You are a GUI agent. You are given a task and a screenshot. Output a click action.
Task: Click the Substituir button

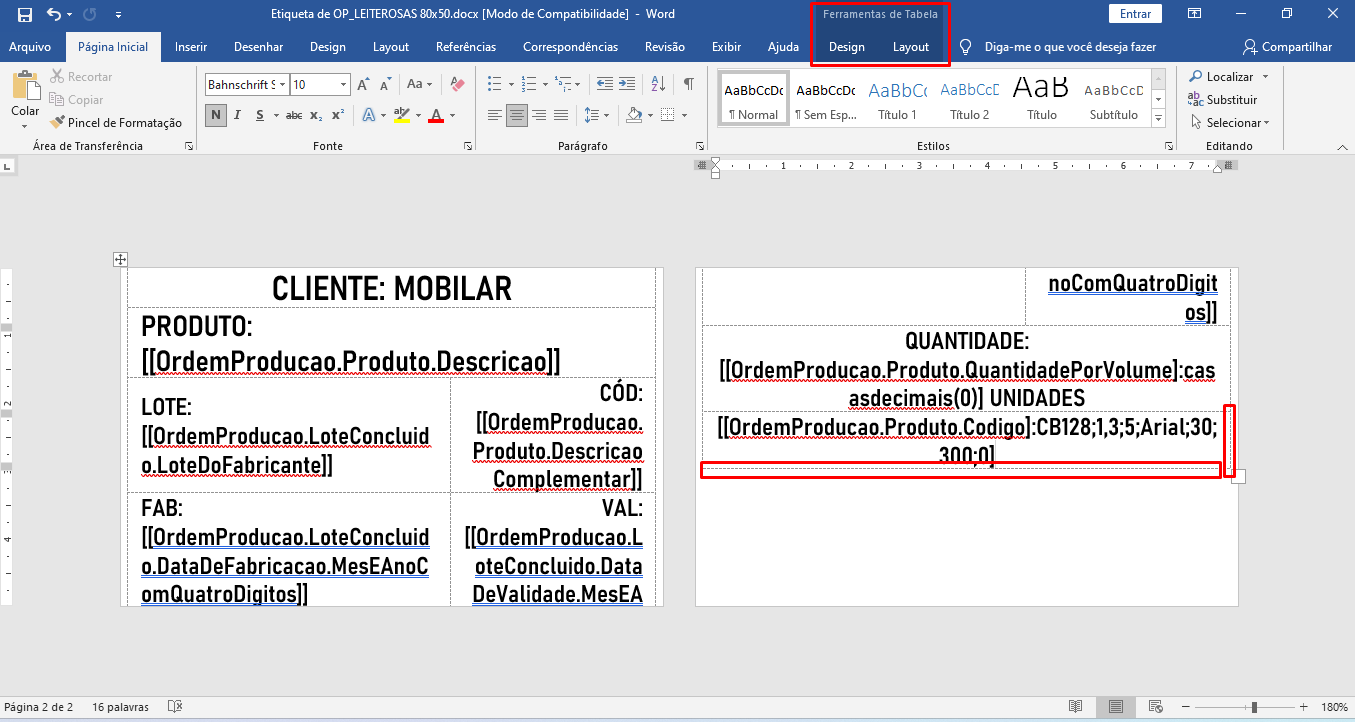pos(1222,100)
